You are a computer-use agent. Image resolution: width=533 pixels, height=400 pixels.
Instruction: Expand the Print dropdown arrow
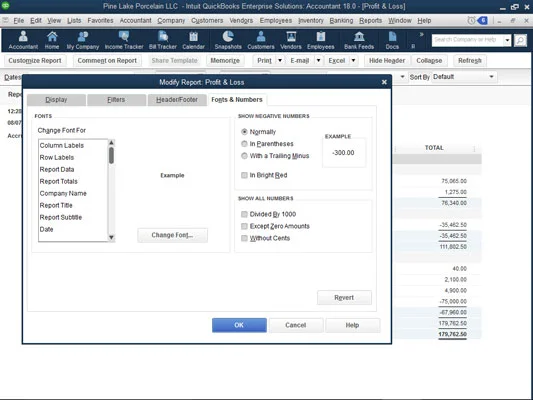click(280, 60)
